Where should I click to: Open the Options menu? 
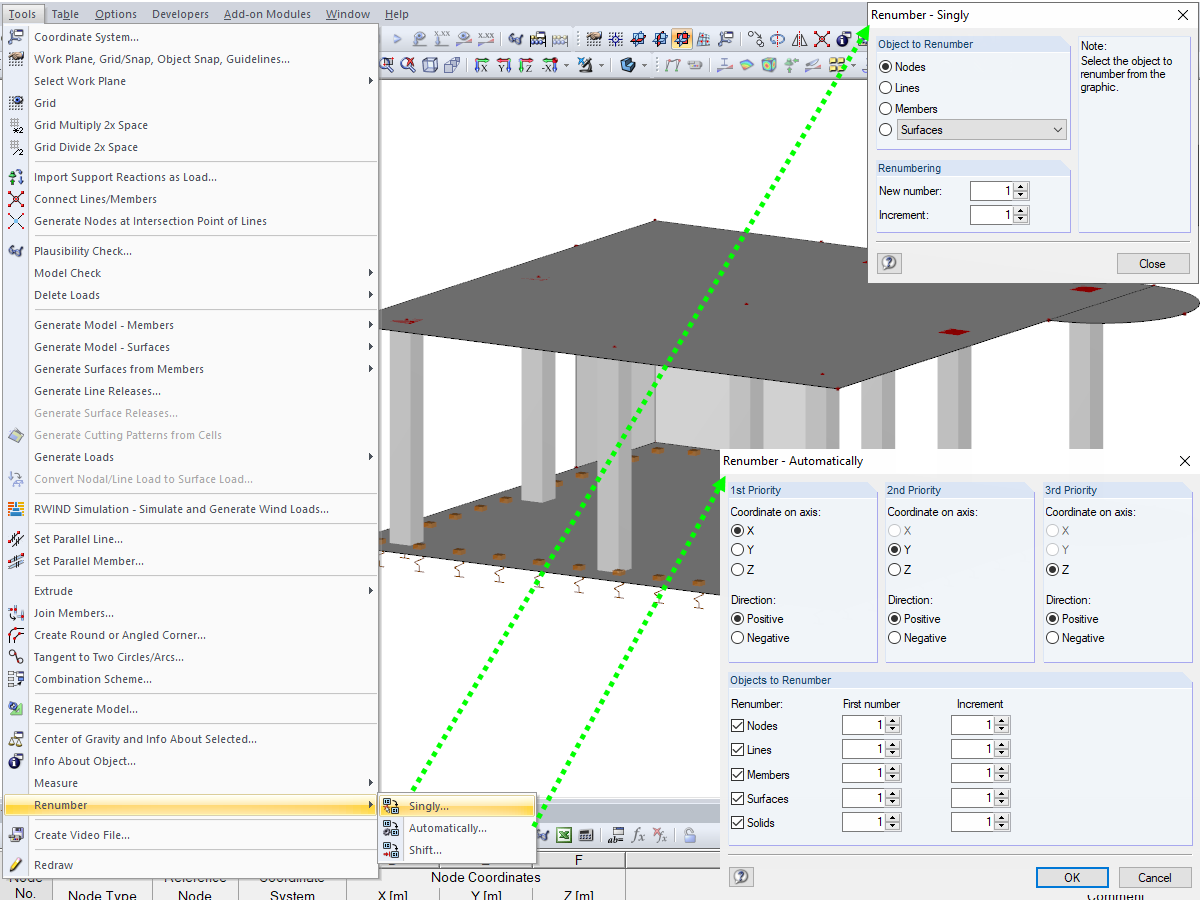click(115, 14)
